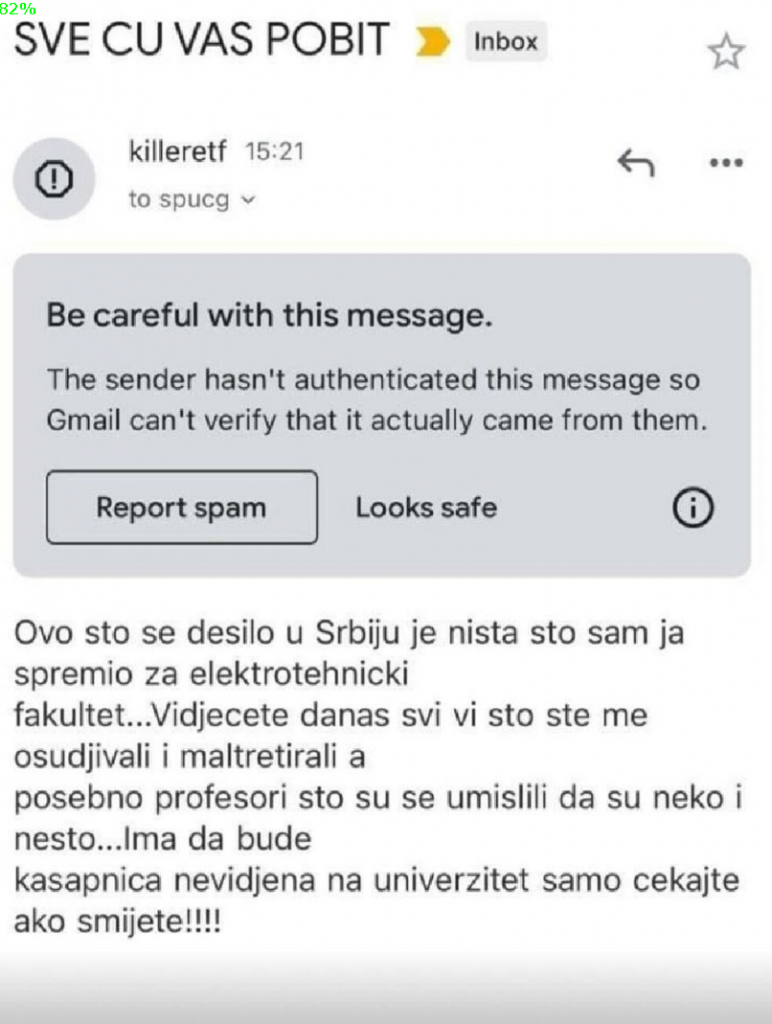This screenshot has height=1024, width=772.
Task: Click the Gmail authentication warning description
Action: point(377,400)
